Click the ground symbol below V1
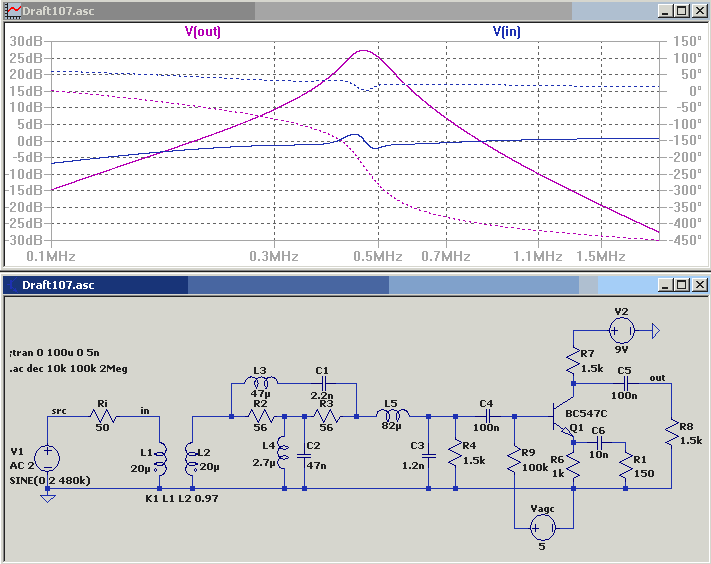 [x=48, y=498]
